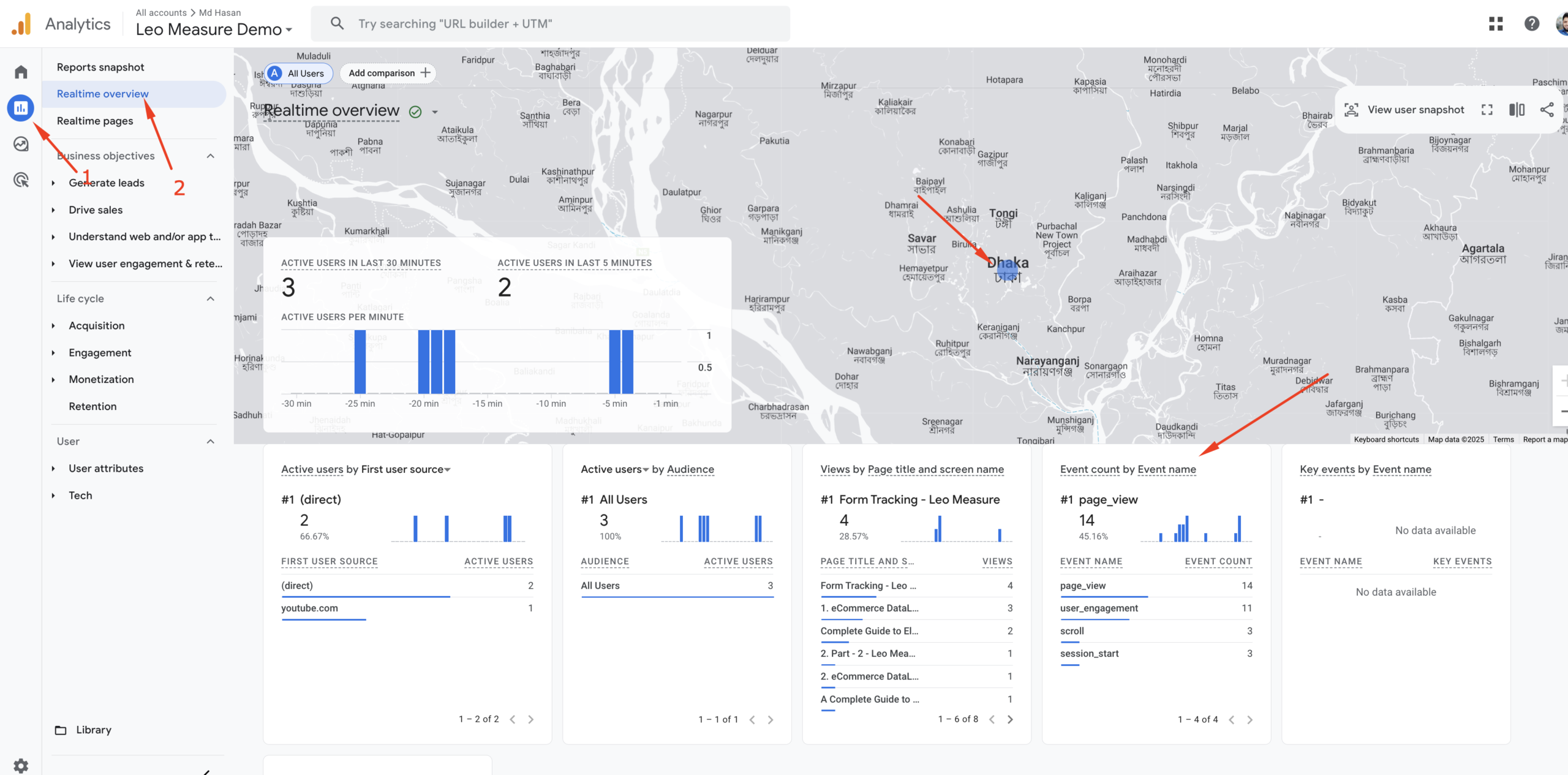Expand the Generate leads item
This screenshot has width=1568, height=775.
point(53,183)
